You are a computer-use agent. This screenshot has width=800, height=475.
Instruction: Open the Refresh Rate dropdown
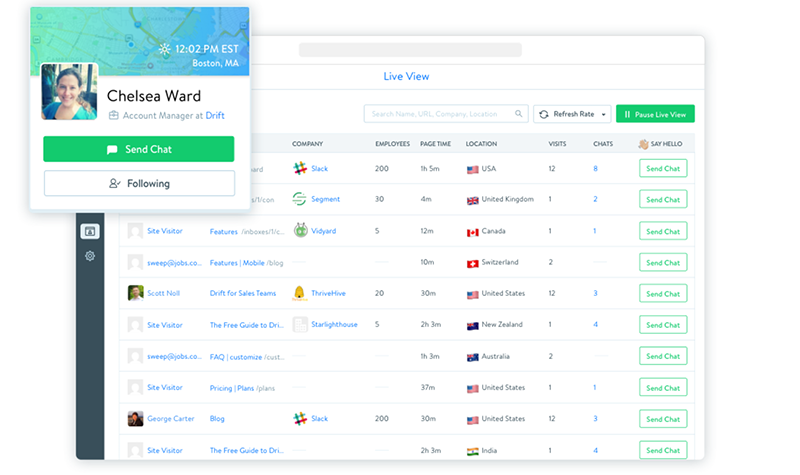[x=572, y=114]
